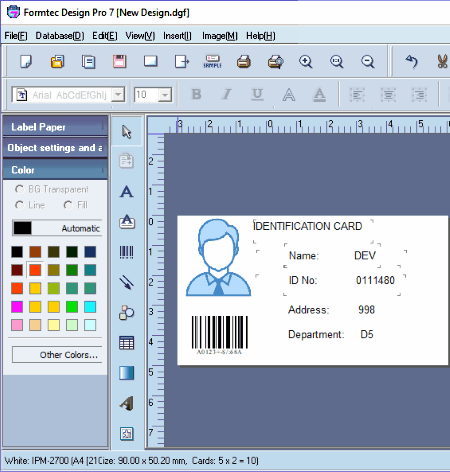Select the Fill radio button
450x472 pixels.
[x=68, y=205]
